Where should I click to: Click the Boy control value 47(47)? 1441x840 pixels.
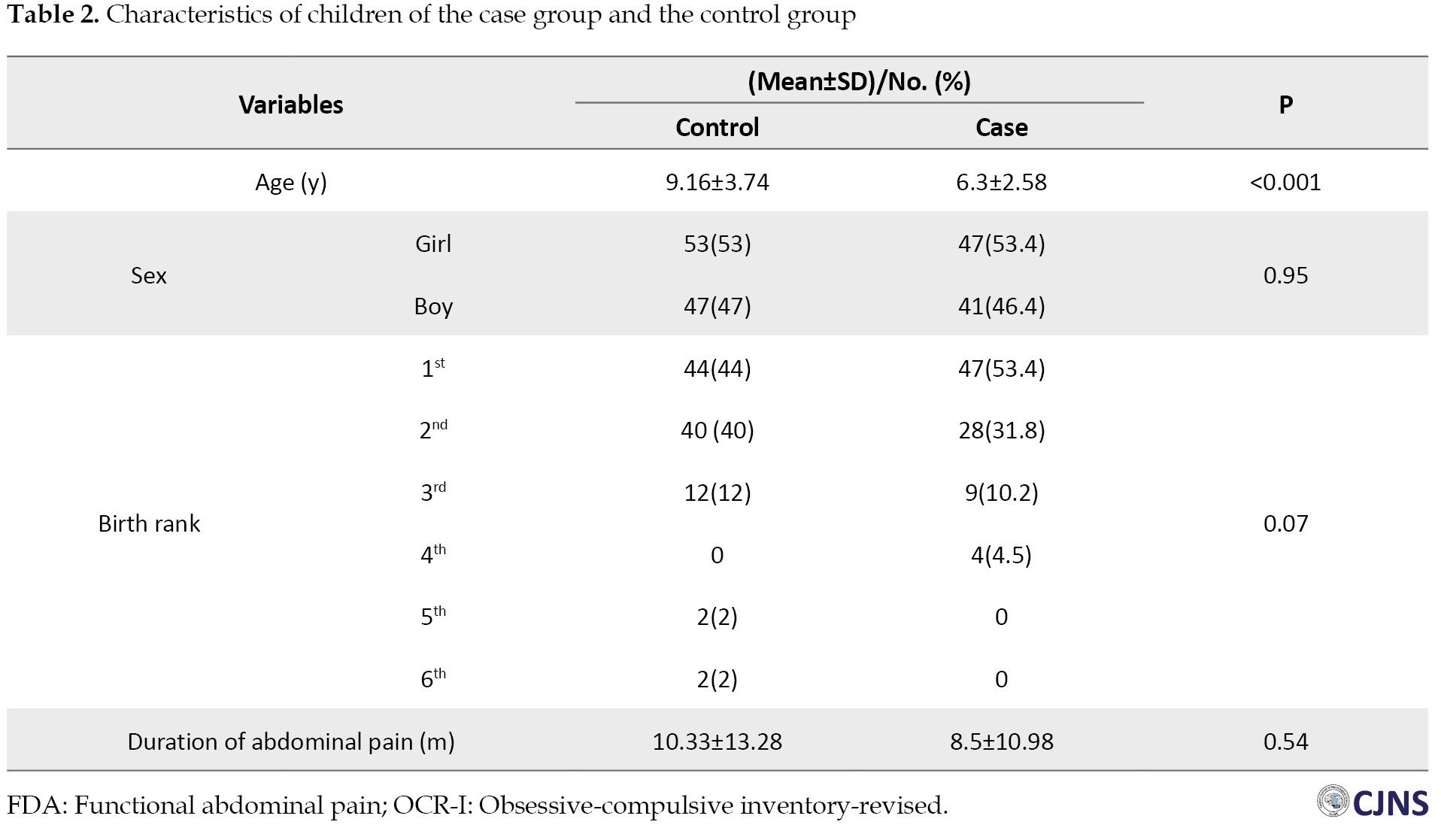pos(717,306)
